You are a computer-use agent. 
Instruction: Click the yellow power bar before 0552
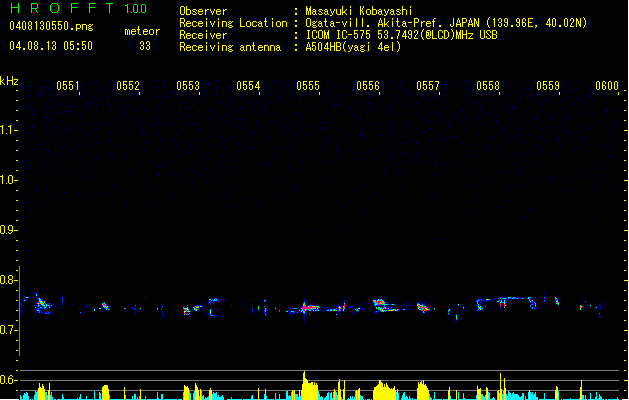point(106,392)
